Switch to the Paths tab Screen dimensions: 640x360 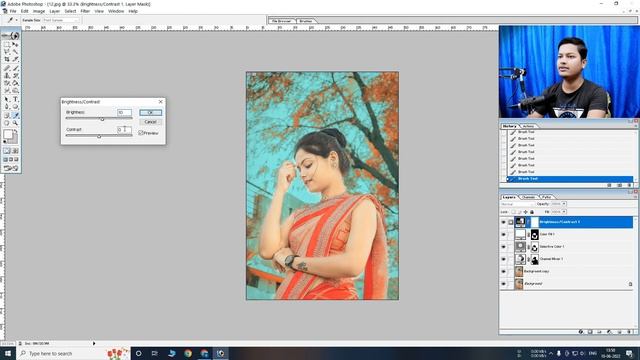(x=547, y=197)
